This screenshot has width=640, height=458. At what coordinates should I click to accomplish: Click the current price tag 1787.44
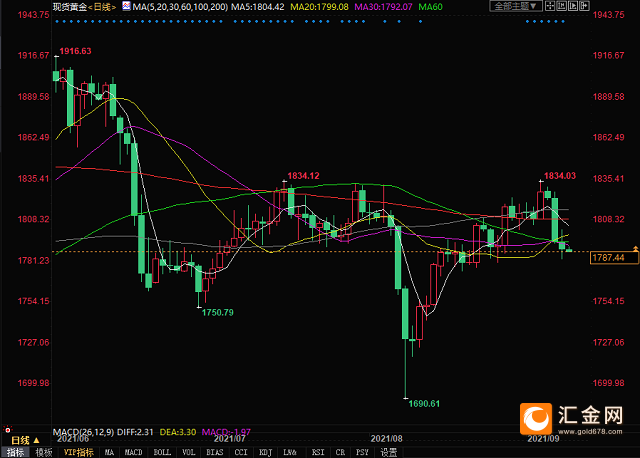pyautogui.click(x=613, y=258)
